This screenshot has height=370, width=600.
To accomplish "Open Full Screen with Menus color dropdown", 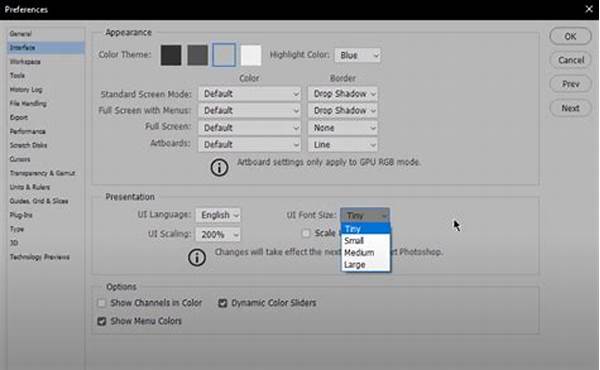I will coord(249,111).
